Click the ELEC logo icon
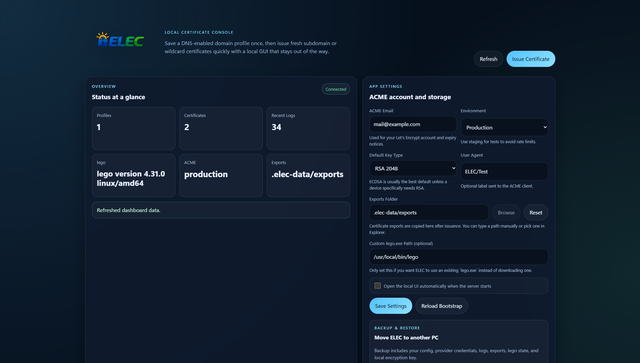Image resolution: width=640 pixels, height=363 pixels. 120,40
